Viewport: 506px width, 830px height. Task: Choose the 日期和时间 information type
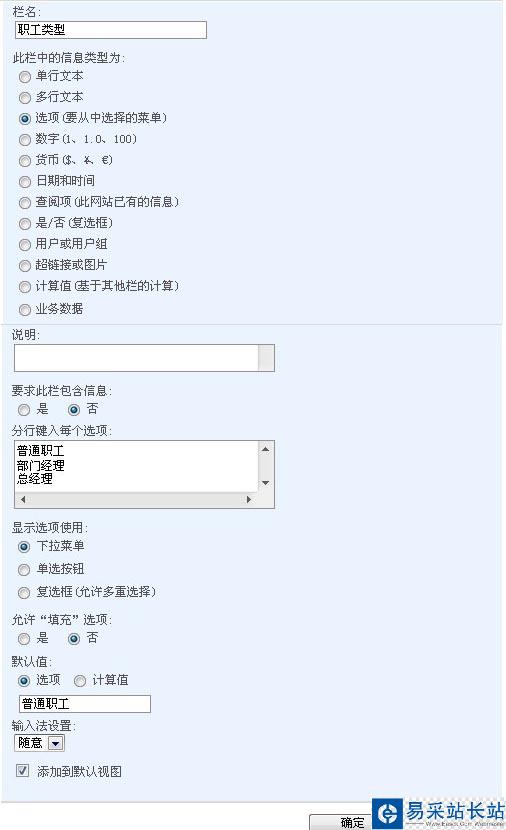[24, 182]
